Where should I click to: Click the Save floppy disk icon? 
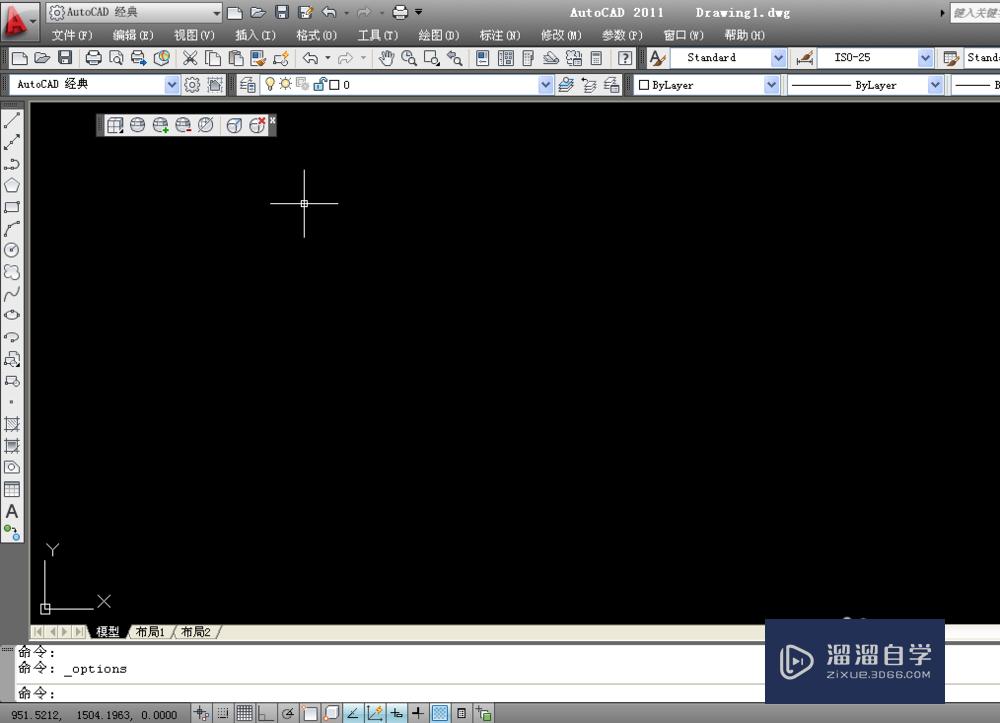tap(65, 58)
